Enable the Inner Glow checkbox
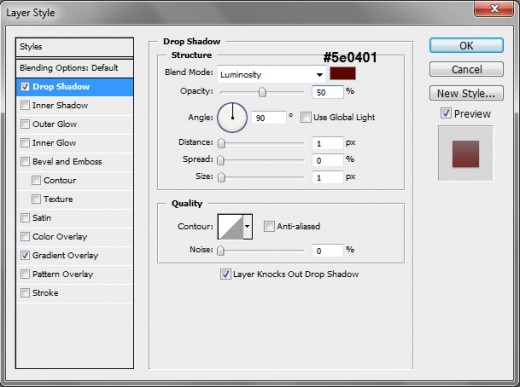This screenshot has width=520, height=387. tap(25, 143)
